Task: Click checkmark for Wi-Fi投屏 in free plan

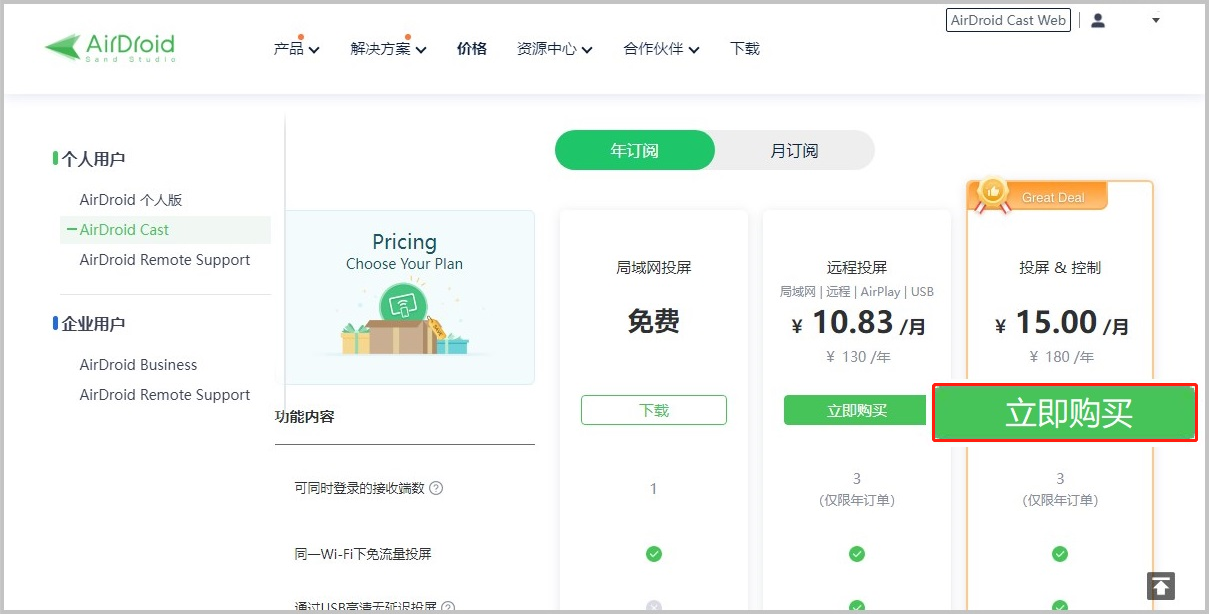Action: pos(654,554)
